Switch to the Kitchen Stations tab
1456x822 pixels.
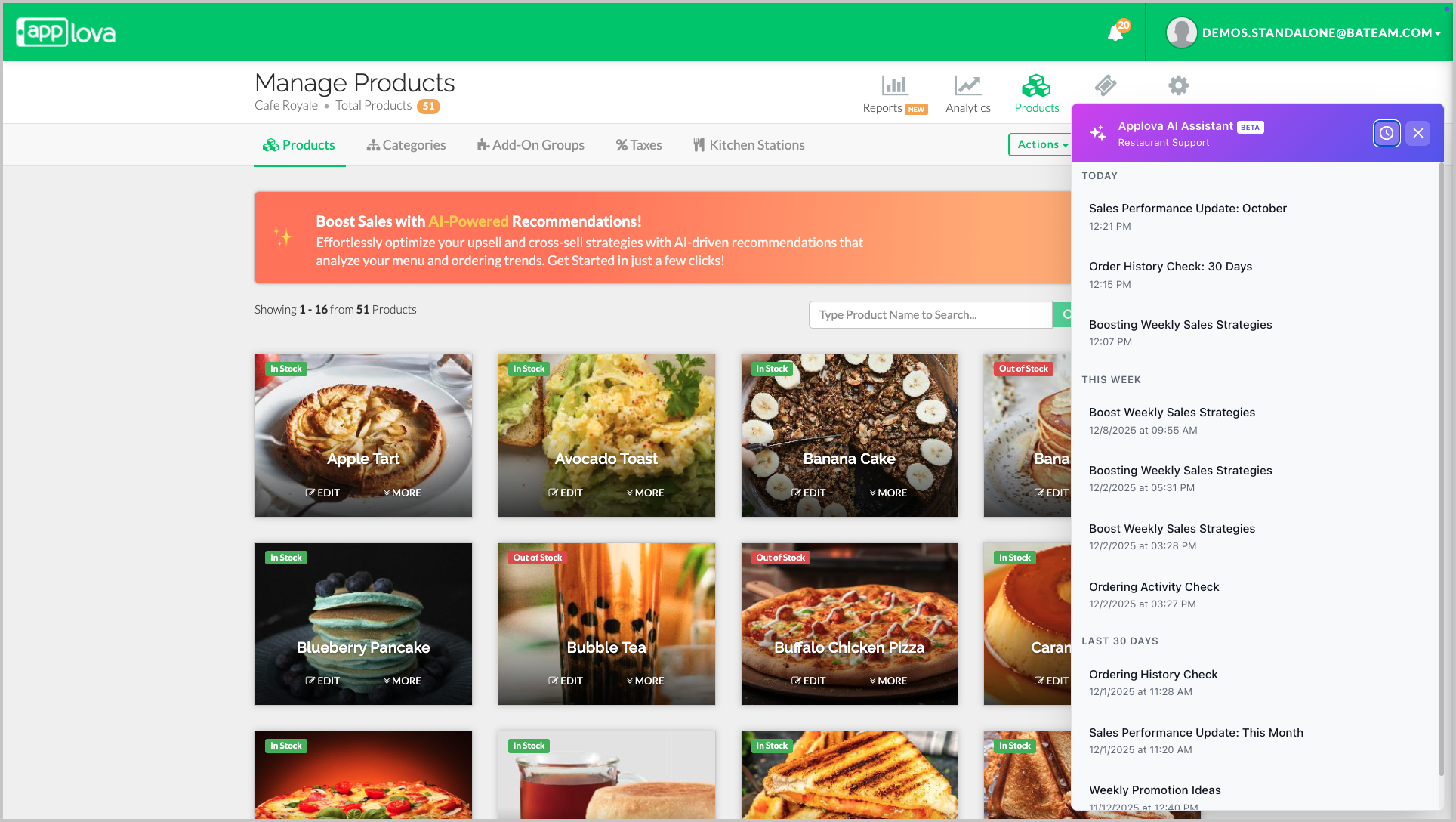[748, 145]
